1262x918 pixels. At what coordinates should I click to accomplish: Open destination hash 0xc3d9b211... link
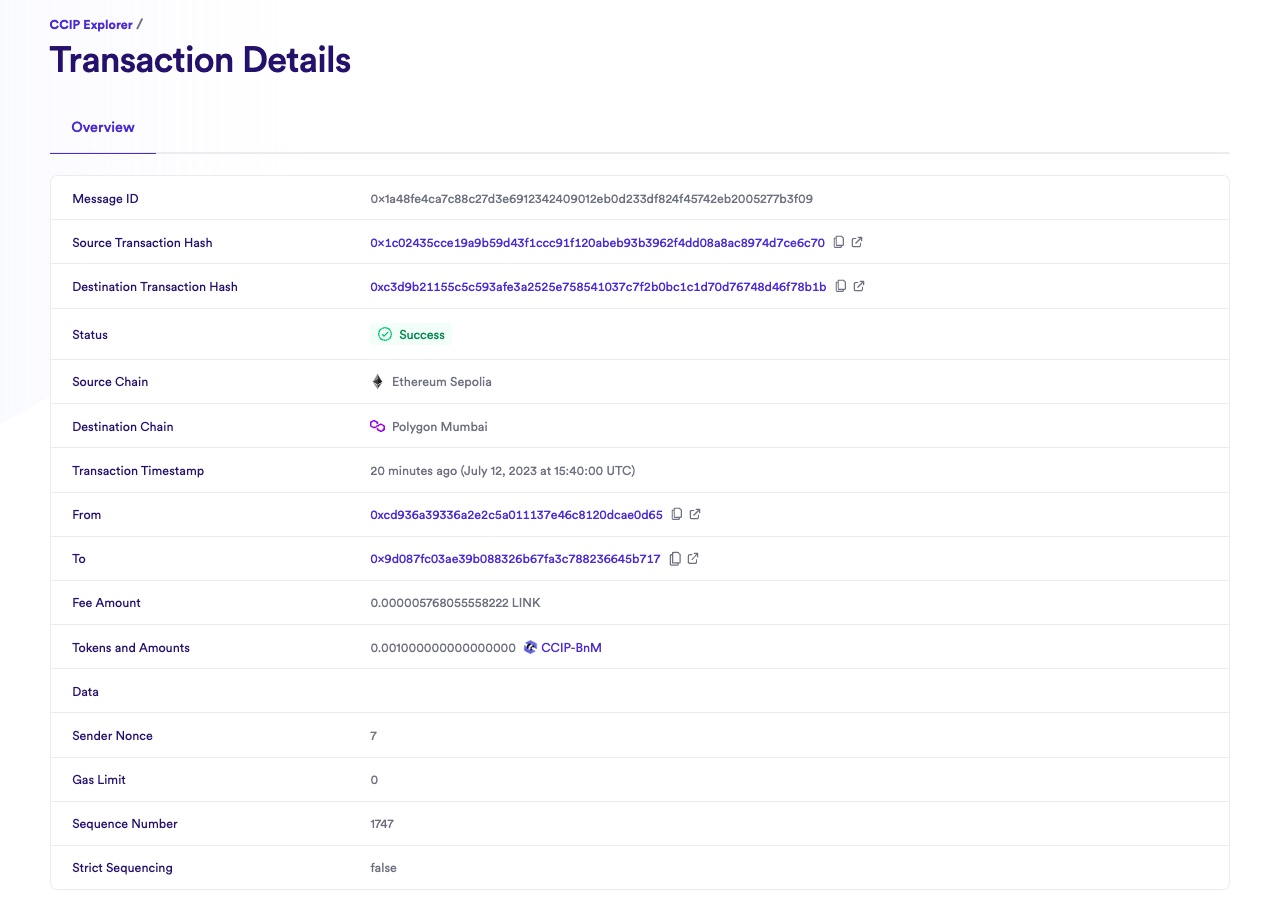point(599,287)
